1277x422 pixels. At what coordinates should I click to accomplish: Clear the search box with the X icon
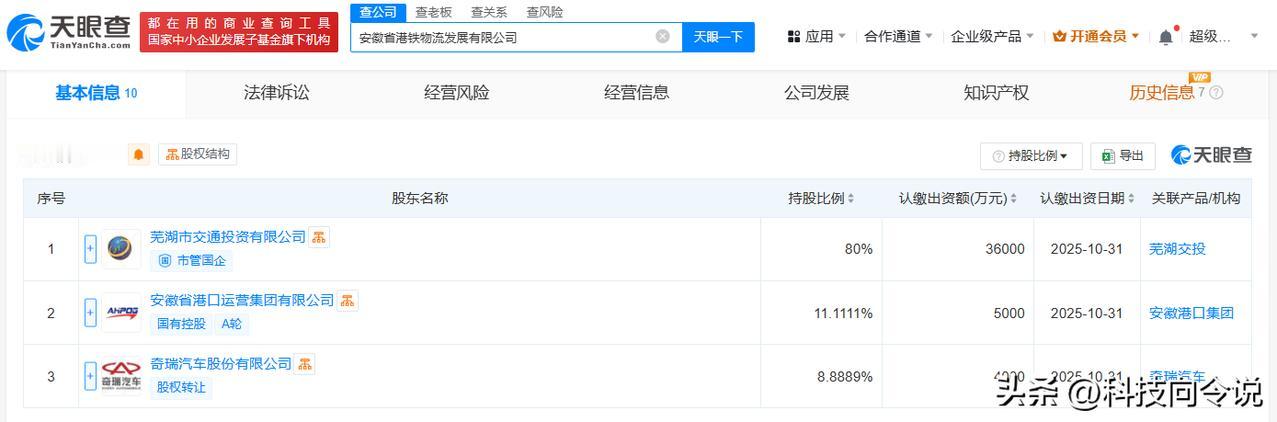coord(663,37)
